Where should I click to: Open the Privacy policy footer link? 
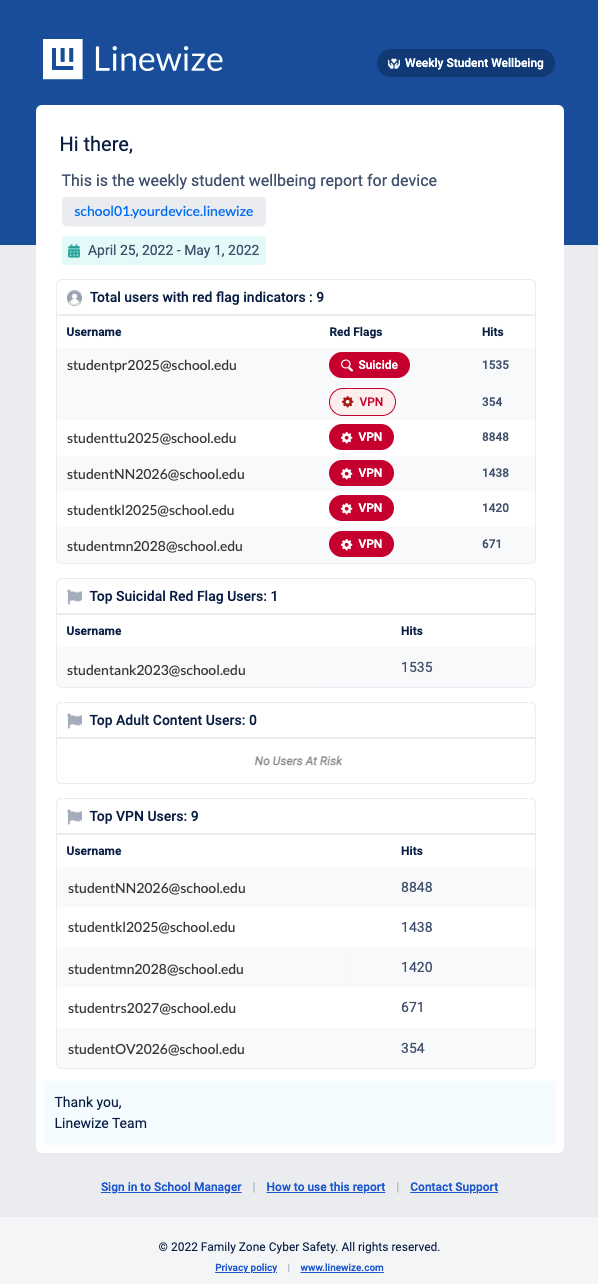(246, 1268)
